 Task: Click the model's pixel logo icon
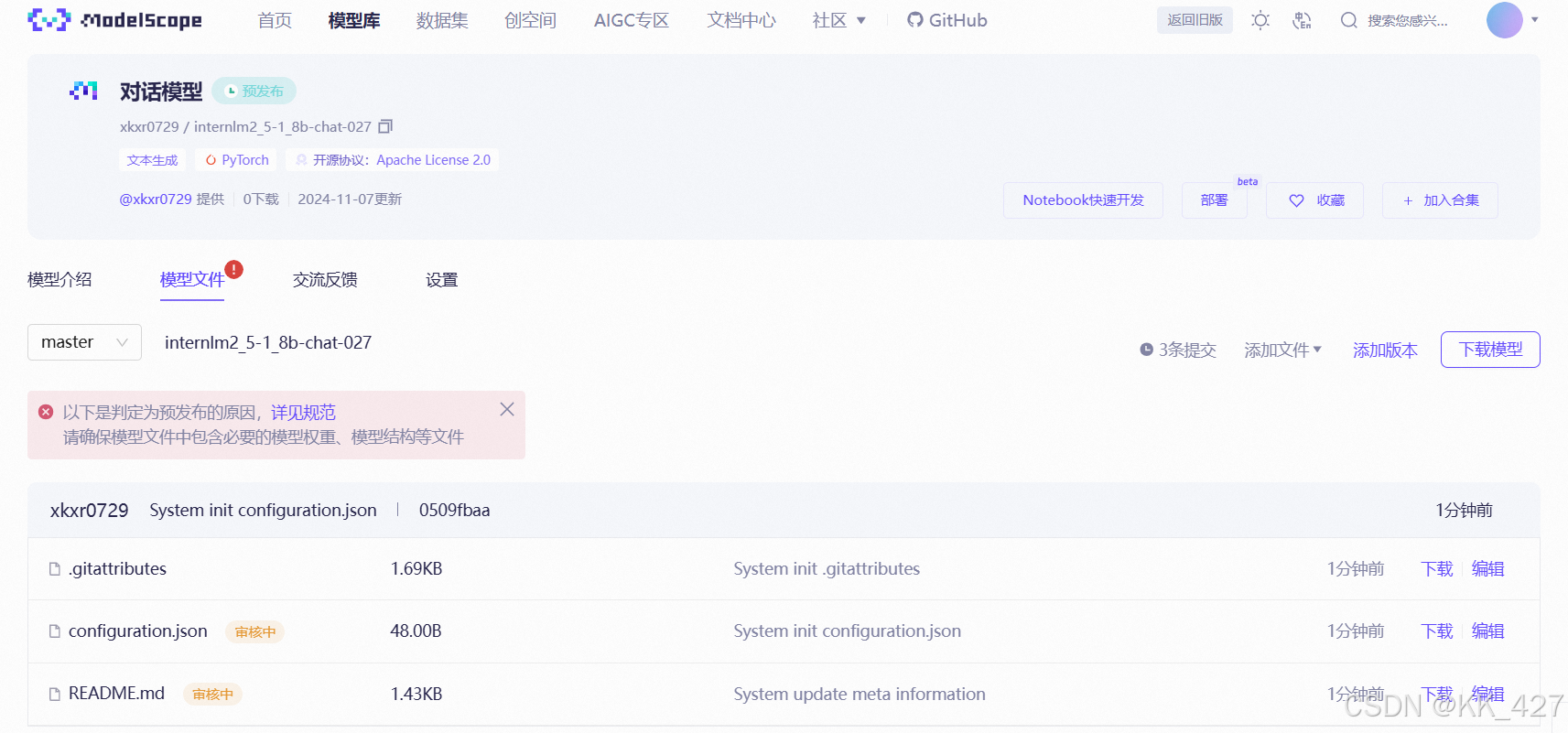[83, 91]
